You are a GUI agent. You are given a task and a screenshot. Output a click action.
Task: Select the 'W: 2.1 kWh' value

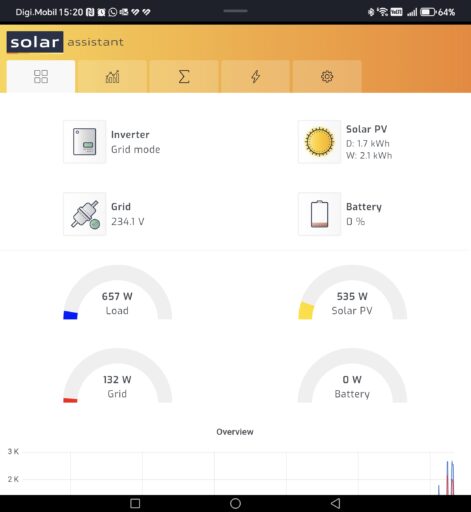(369, 156)
